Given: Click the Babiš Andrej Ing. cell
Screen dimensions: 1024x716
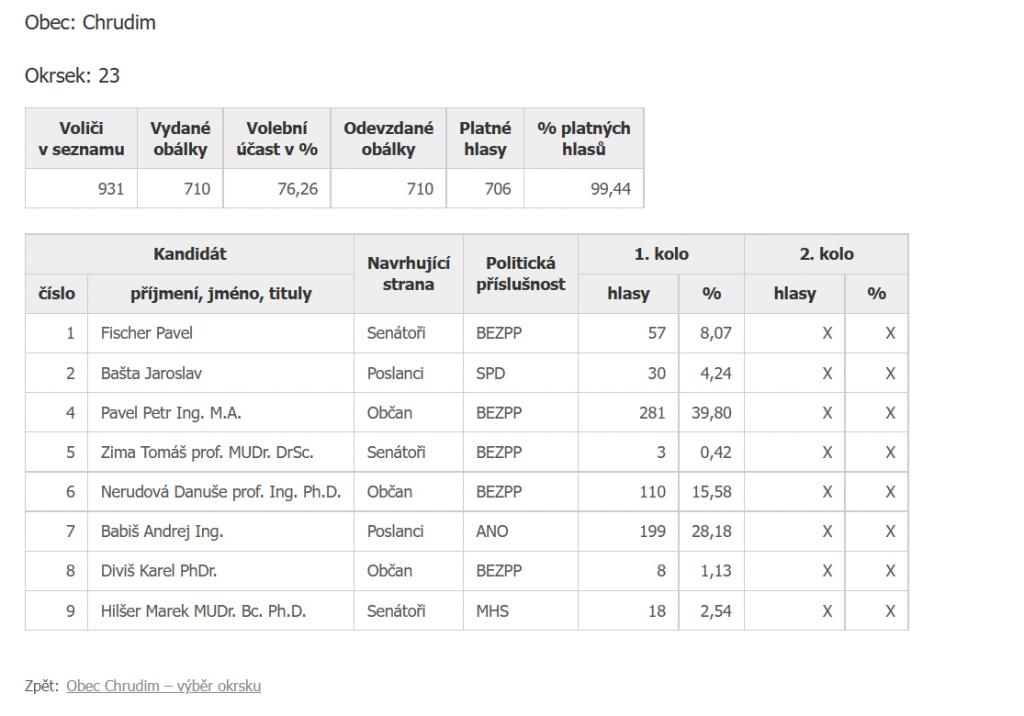Looking at the screenshot, I should pos(221,531).
